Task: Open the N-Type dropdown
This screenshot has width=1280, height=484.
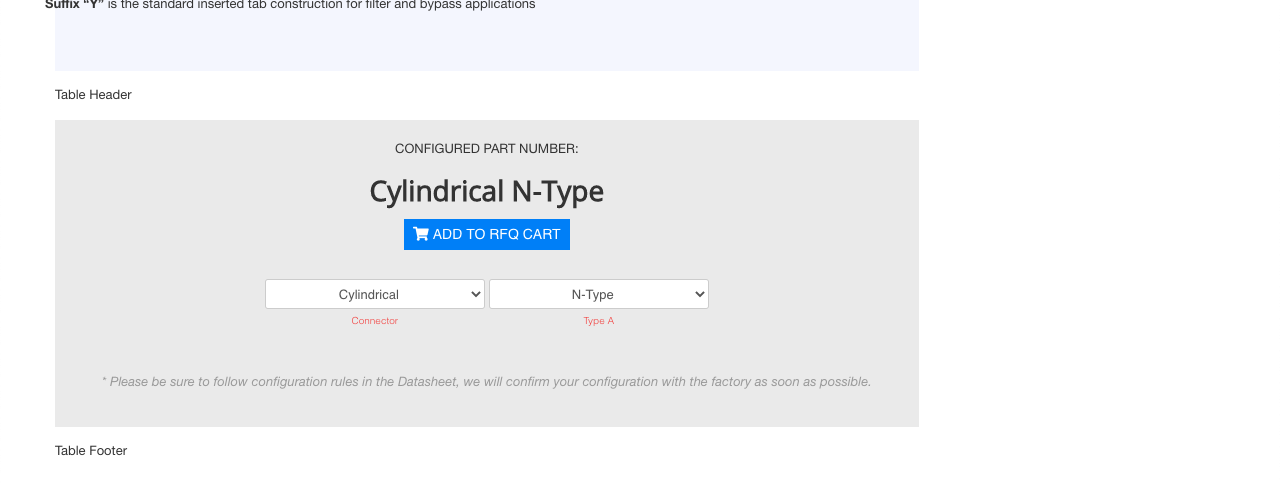Action: tap(599, 294)
